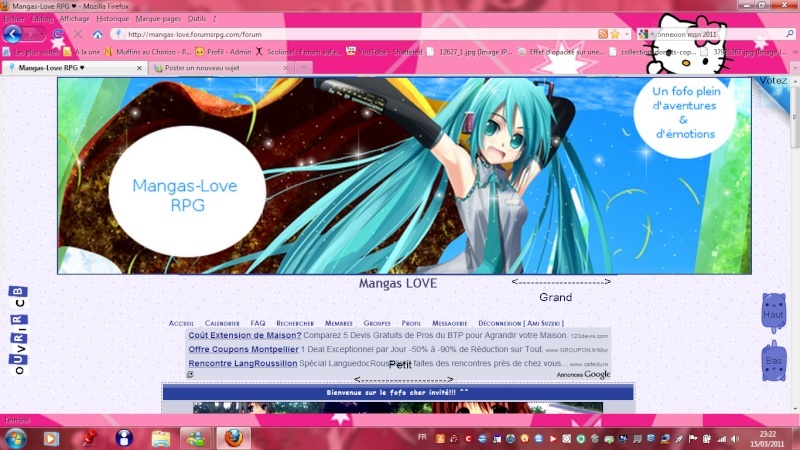
Task: Open the À la une feed bookmark
Action: tap(82, 52)
